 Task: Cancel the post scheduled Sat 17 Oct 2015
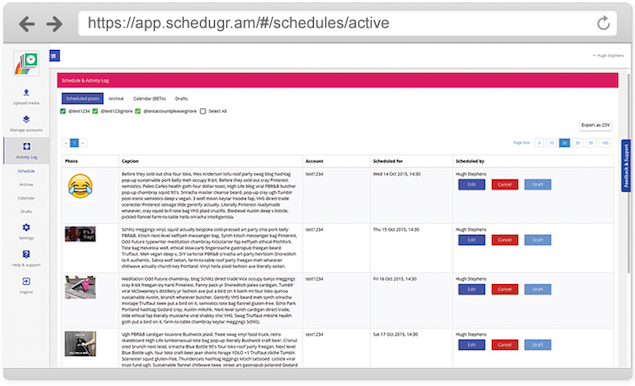click(505, 345)
